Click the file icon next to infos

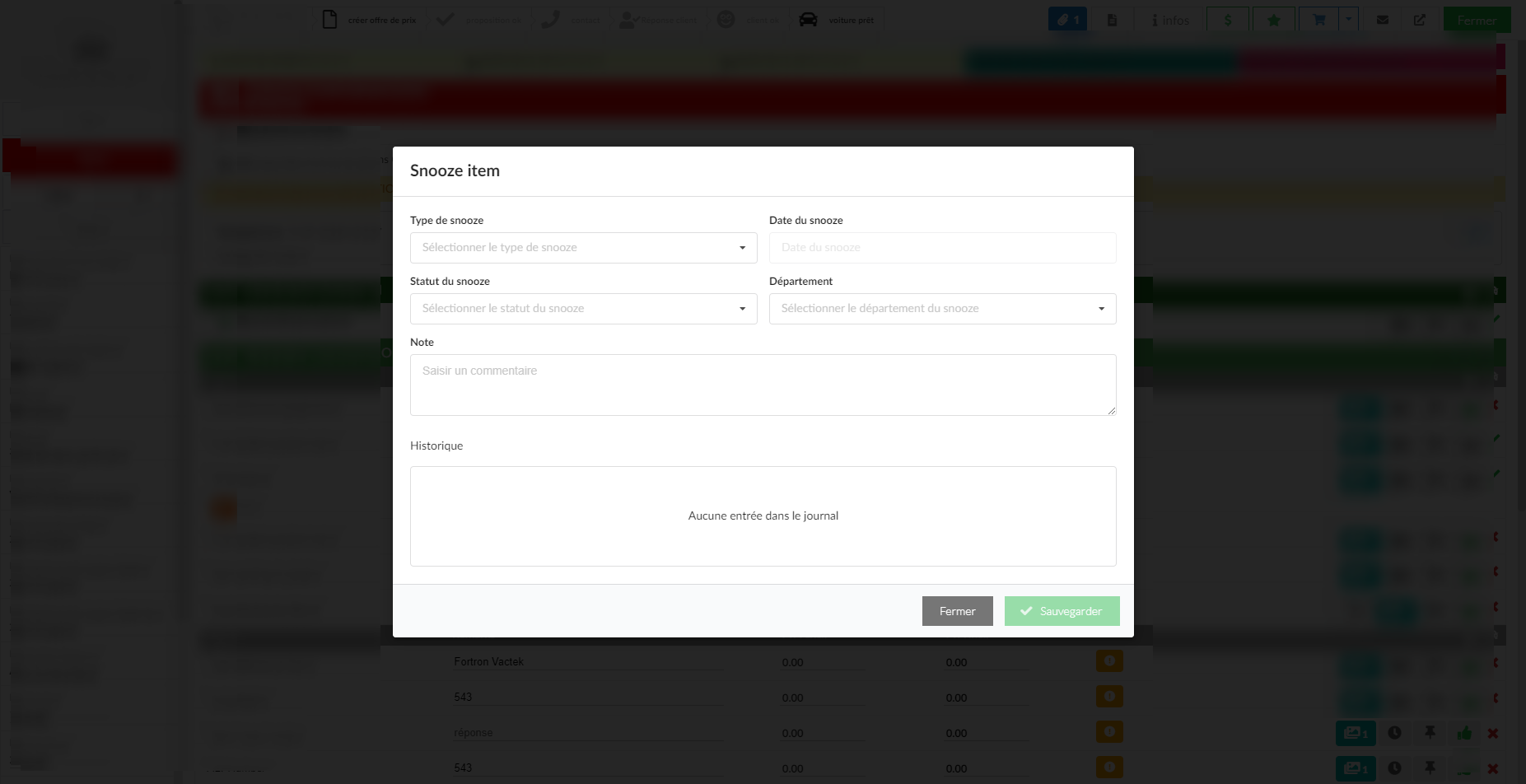[x=1112, y=20]
